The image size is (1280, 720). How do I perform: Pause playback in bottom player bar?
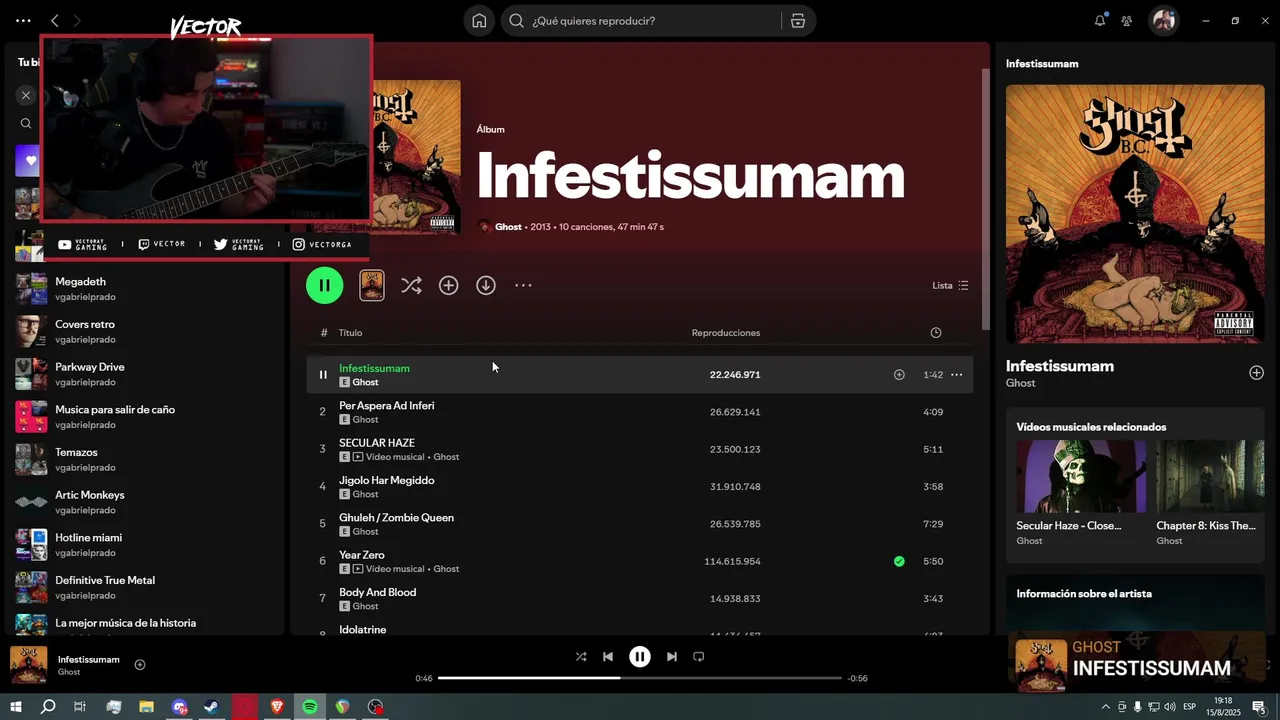640,657
